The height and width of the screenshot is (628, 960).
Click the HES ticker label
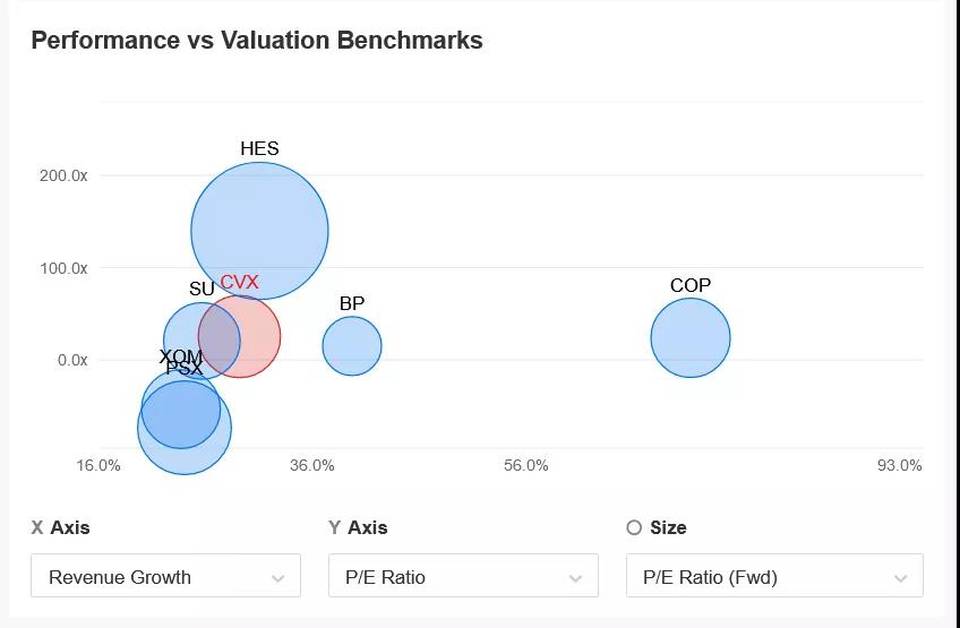click(260, 149)
